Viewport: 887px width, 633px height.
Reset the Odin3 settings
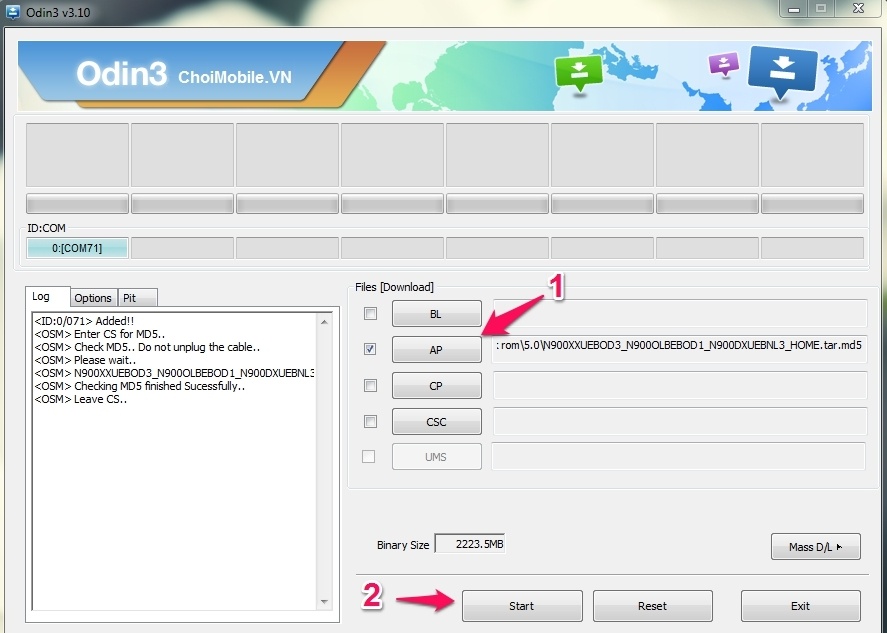tap(652, 606)
